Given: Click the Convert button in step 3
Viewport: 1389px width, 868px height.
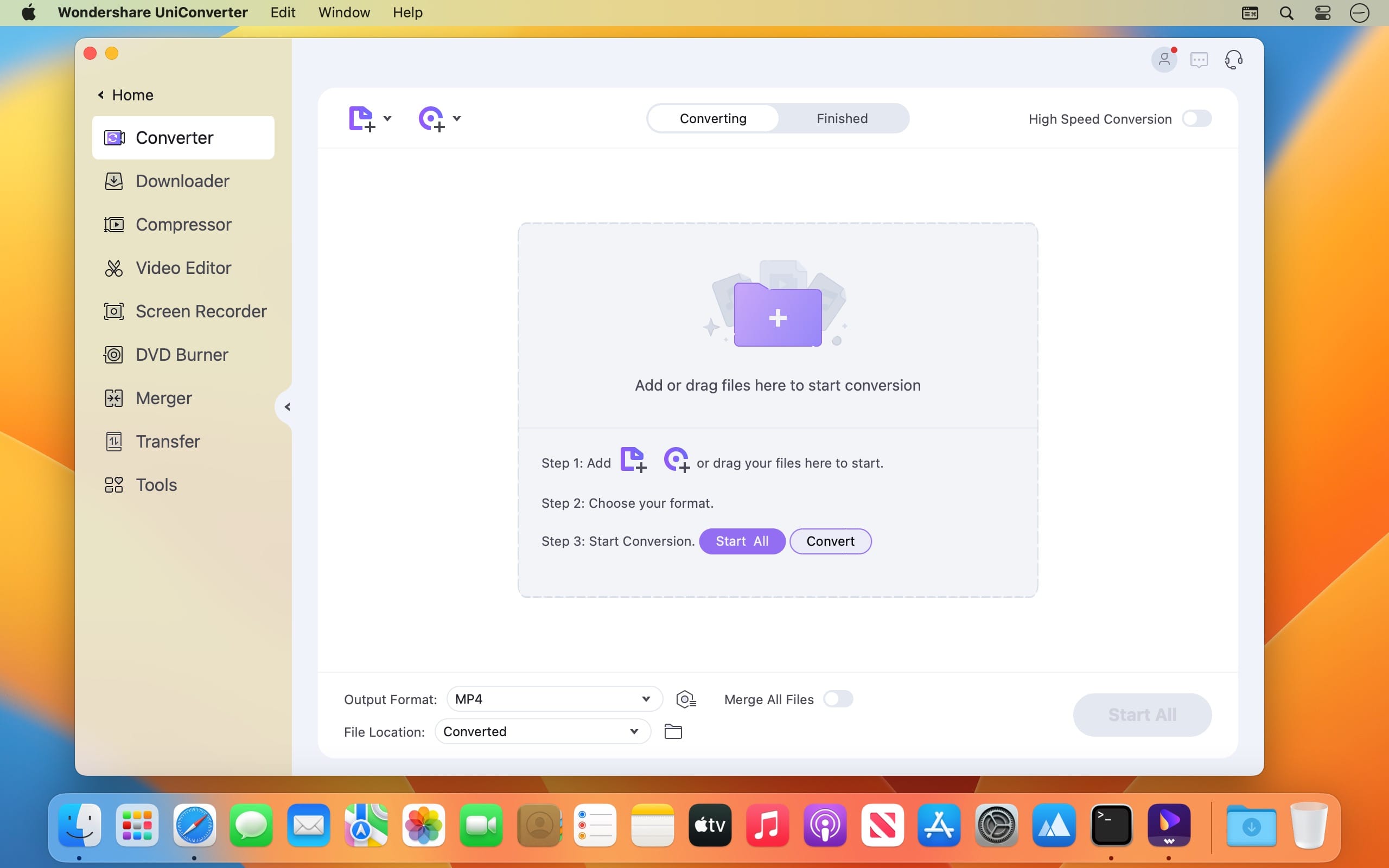Looking at the screenshot, I should (830, 541).
